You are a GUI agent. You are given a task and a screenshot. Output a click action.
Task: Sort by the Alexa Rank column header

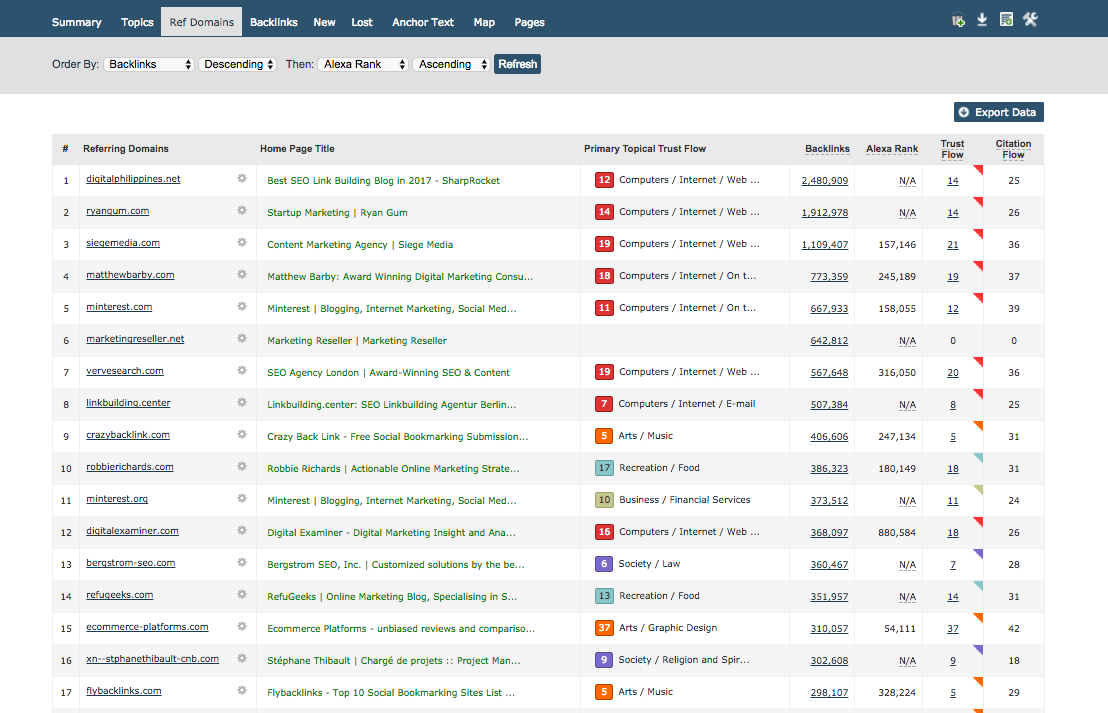coord(892,149)
